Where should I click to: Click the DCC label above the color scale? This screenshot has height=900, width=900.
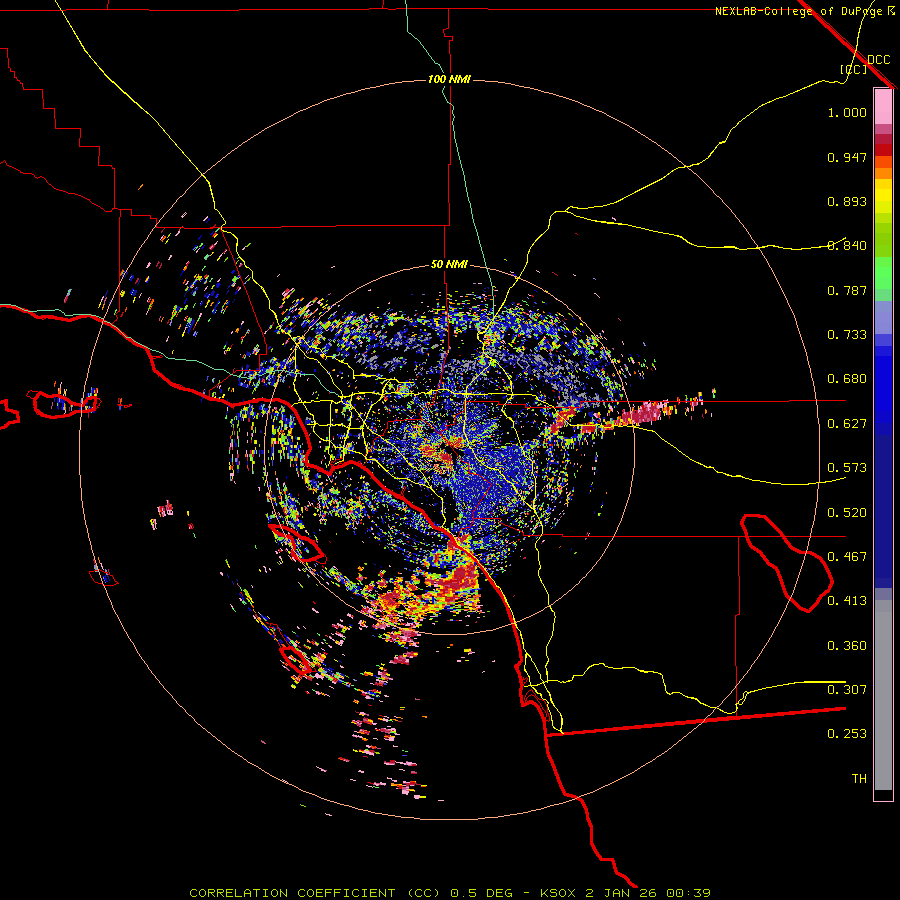tap(878, 59)
